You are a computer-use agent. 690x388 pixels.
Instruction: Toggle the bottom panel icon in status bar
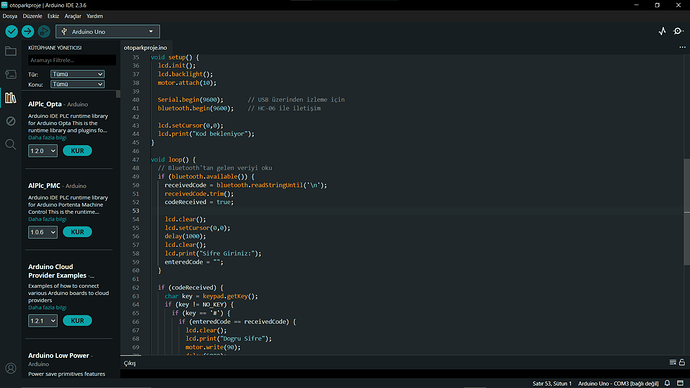[680, 383]
